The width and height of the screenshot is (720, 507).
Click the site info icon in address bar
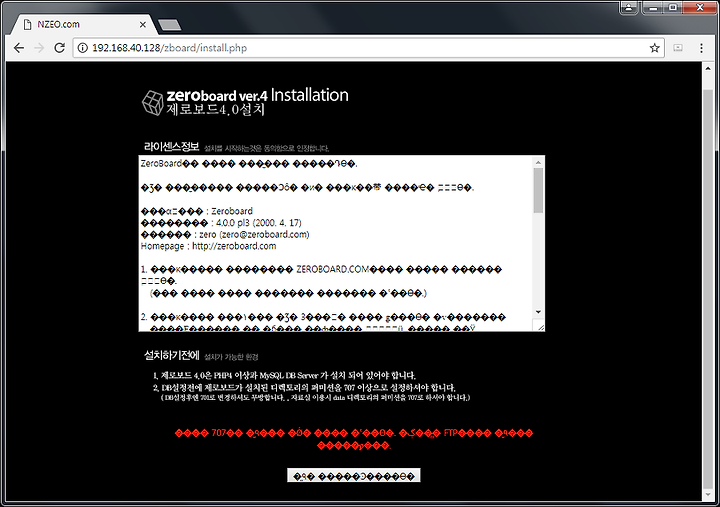click(x=82, y=48)
